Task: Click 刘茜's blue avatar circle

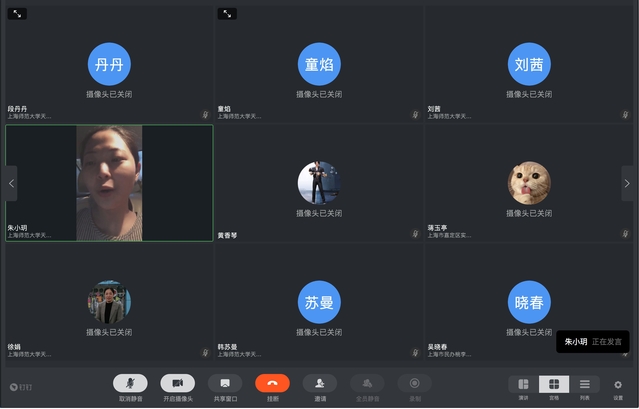Action: tap(529, 65)
